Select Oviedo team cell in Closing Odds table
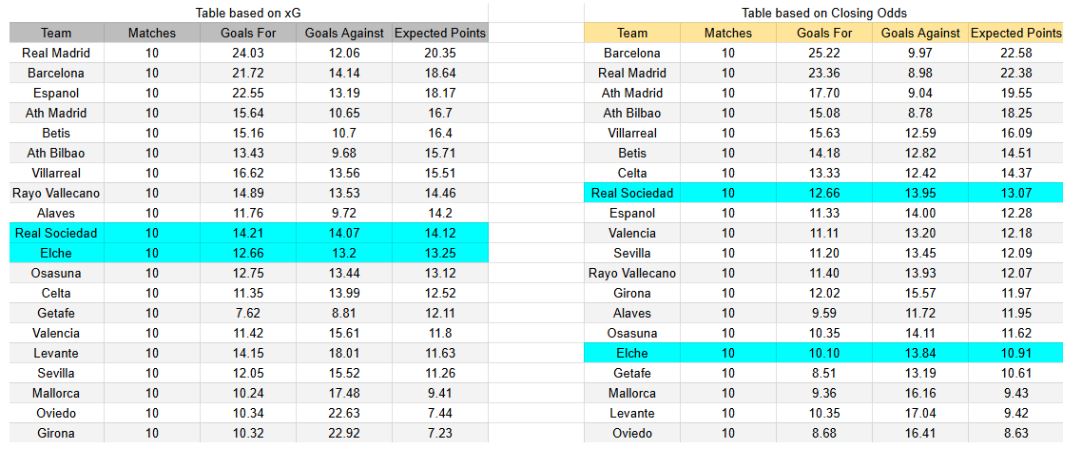The height and width of the screenshot is (452, 1074). (632, 433)
